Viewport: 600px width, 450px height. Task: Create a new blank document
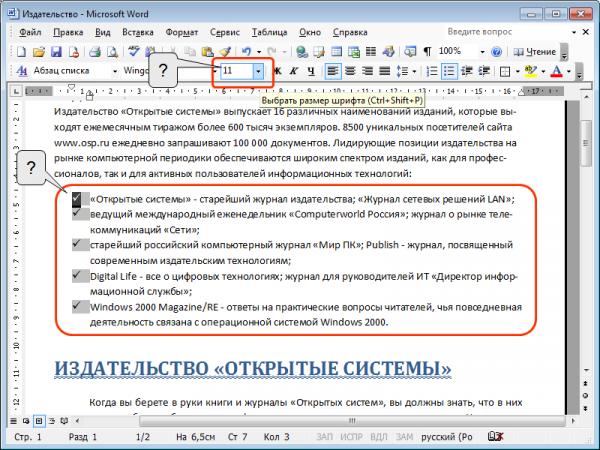21,51
